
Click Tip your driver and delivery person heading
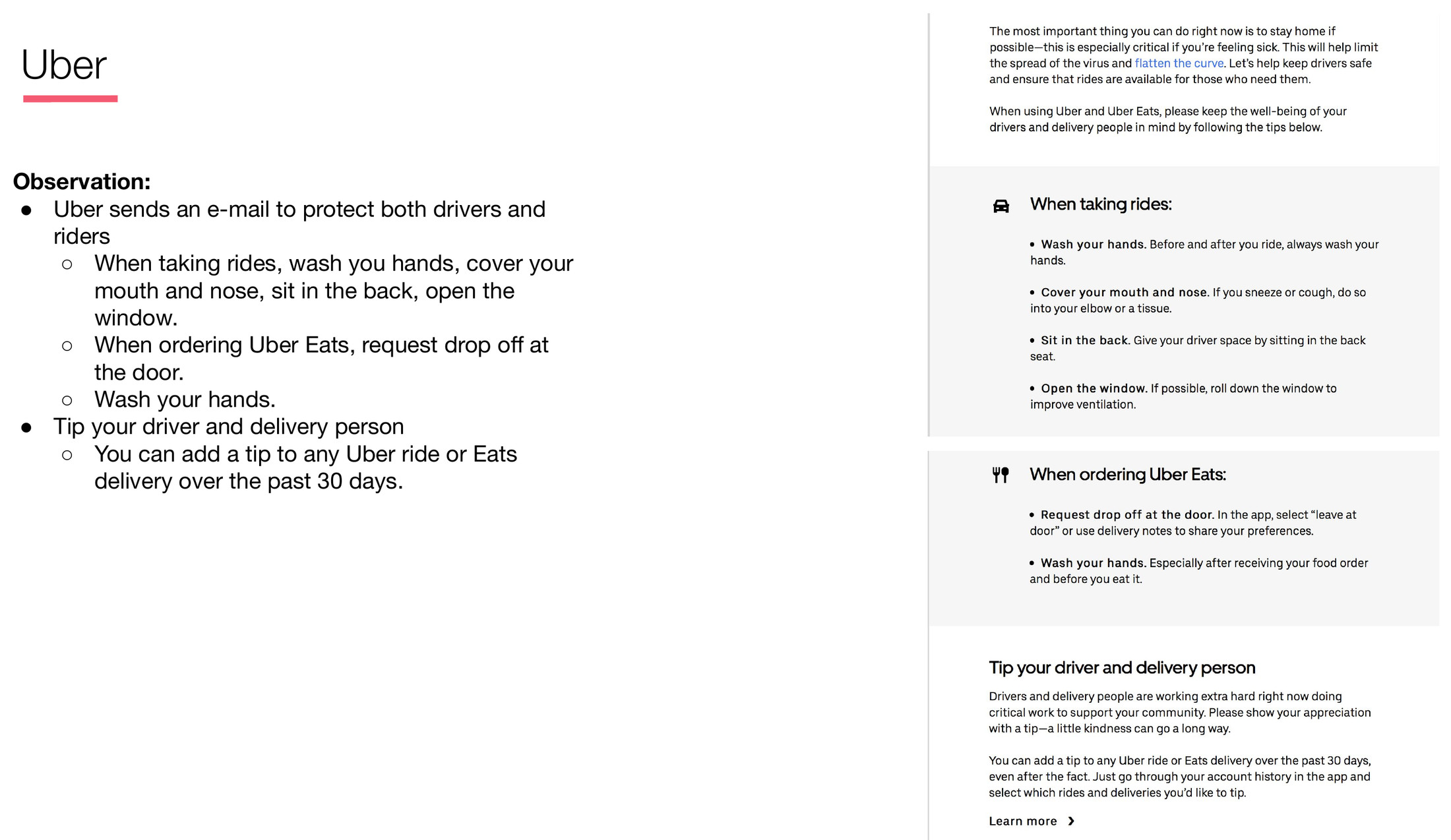coord(1122,668)
